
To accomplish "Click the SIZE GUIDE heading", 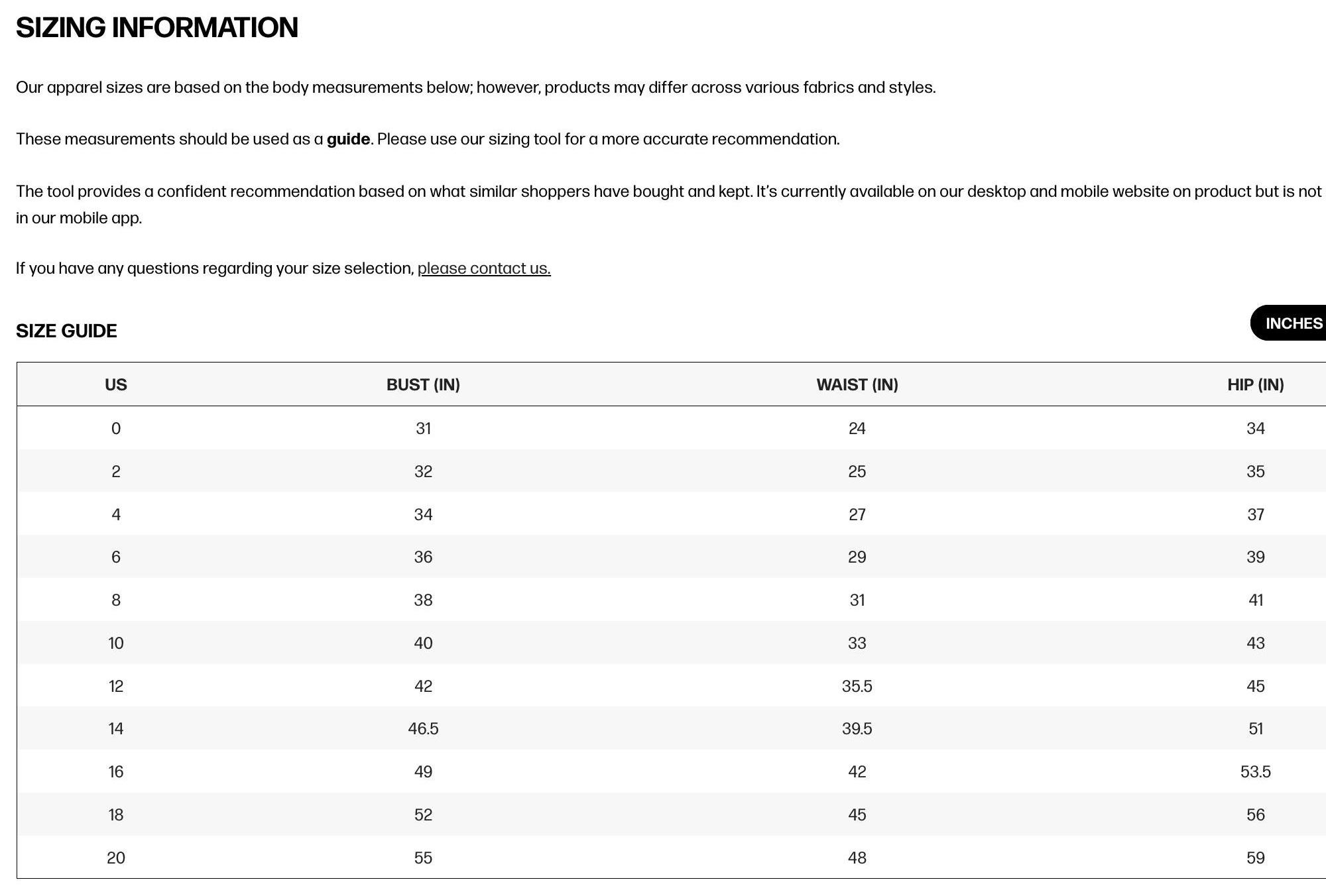I will pos(66,331).
